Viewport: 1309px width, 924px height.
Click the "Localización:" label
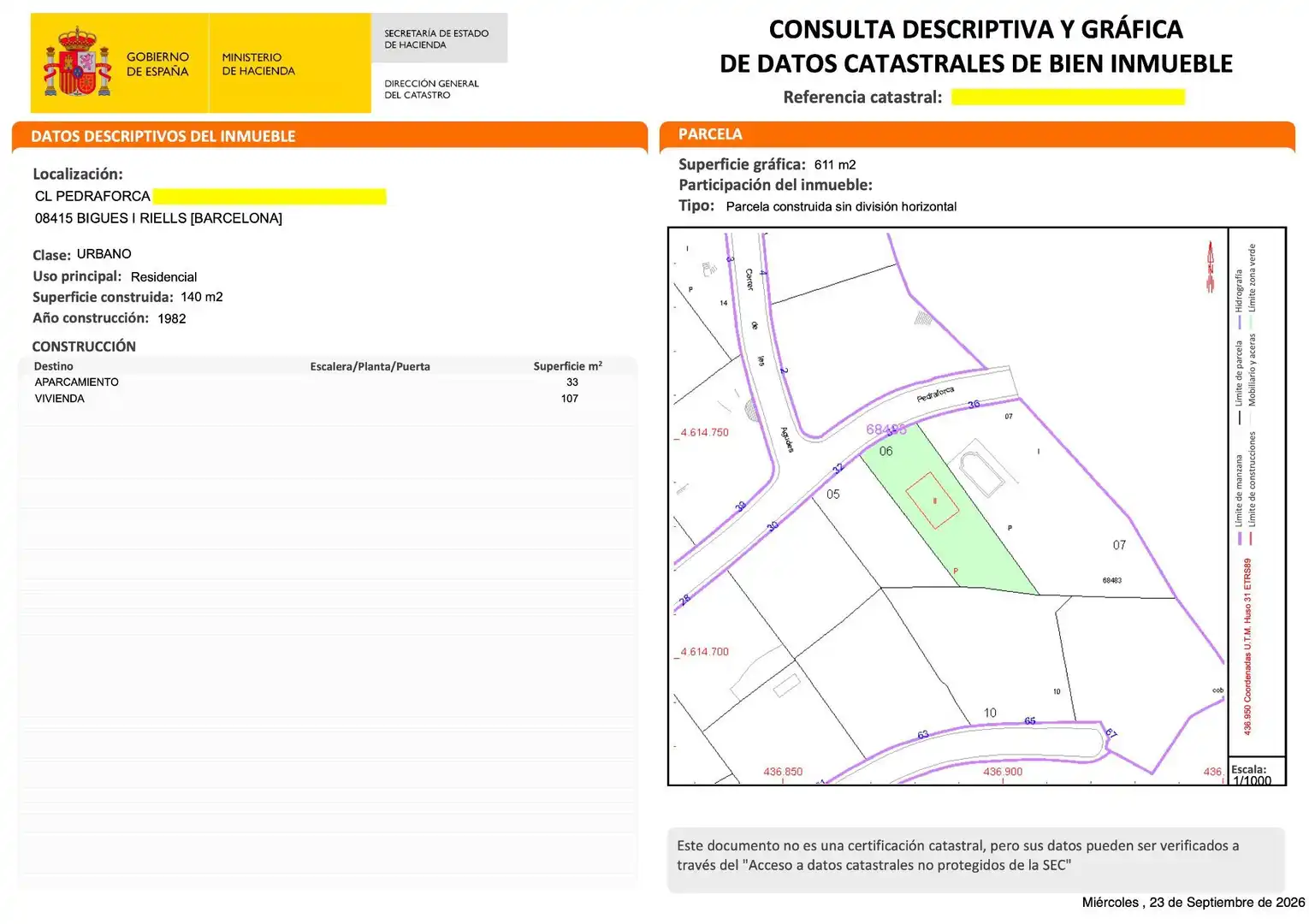[78, 174]
